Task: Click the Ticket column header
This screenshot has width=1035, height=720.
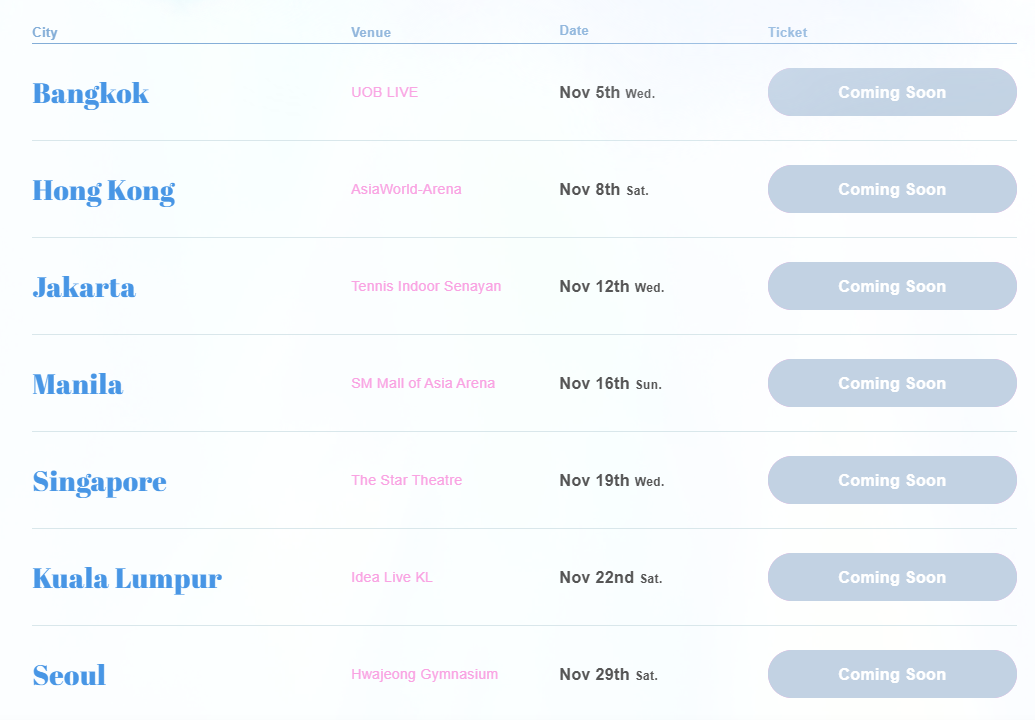Action: pyautogui.click(x=787, y=32)
